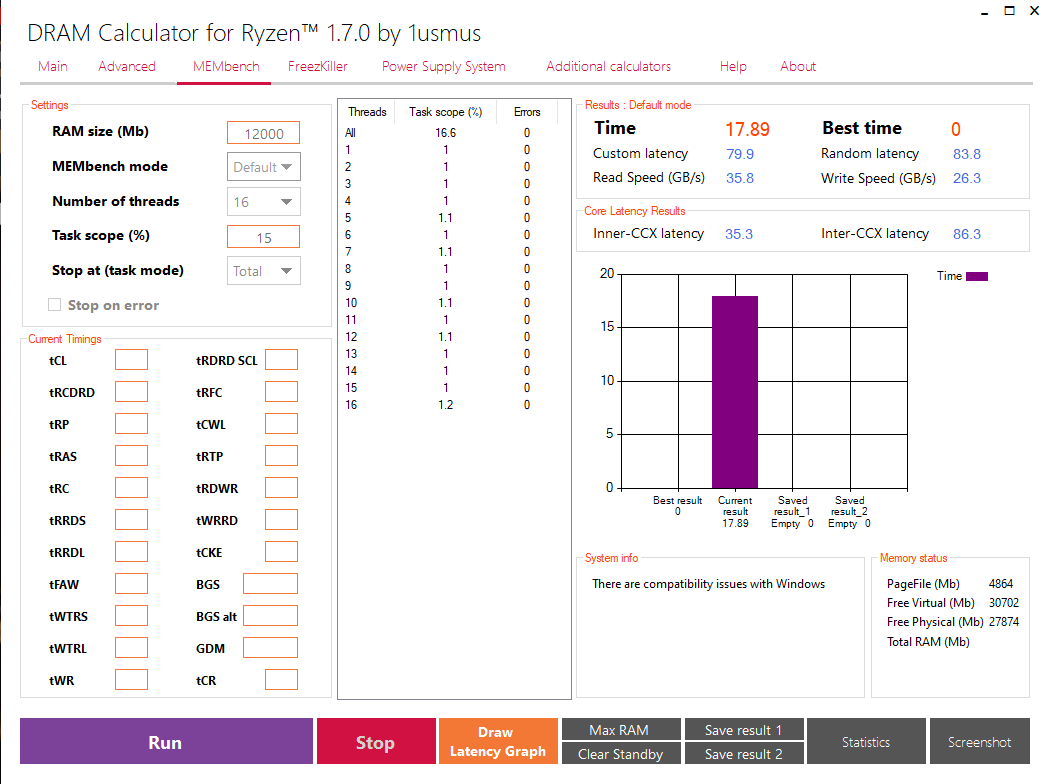Click the tCL timing field

coord(131,360)
